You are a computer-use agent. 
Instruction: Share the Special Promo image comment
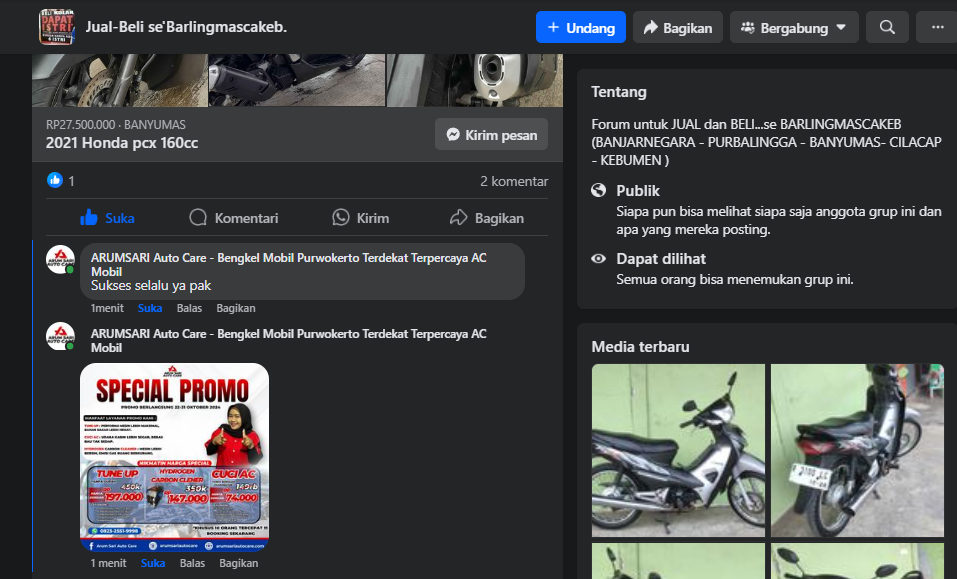[239, 563]
